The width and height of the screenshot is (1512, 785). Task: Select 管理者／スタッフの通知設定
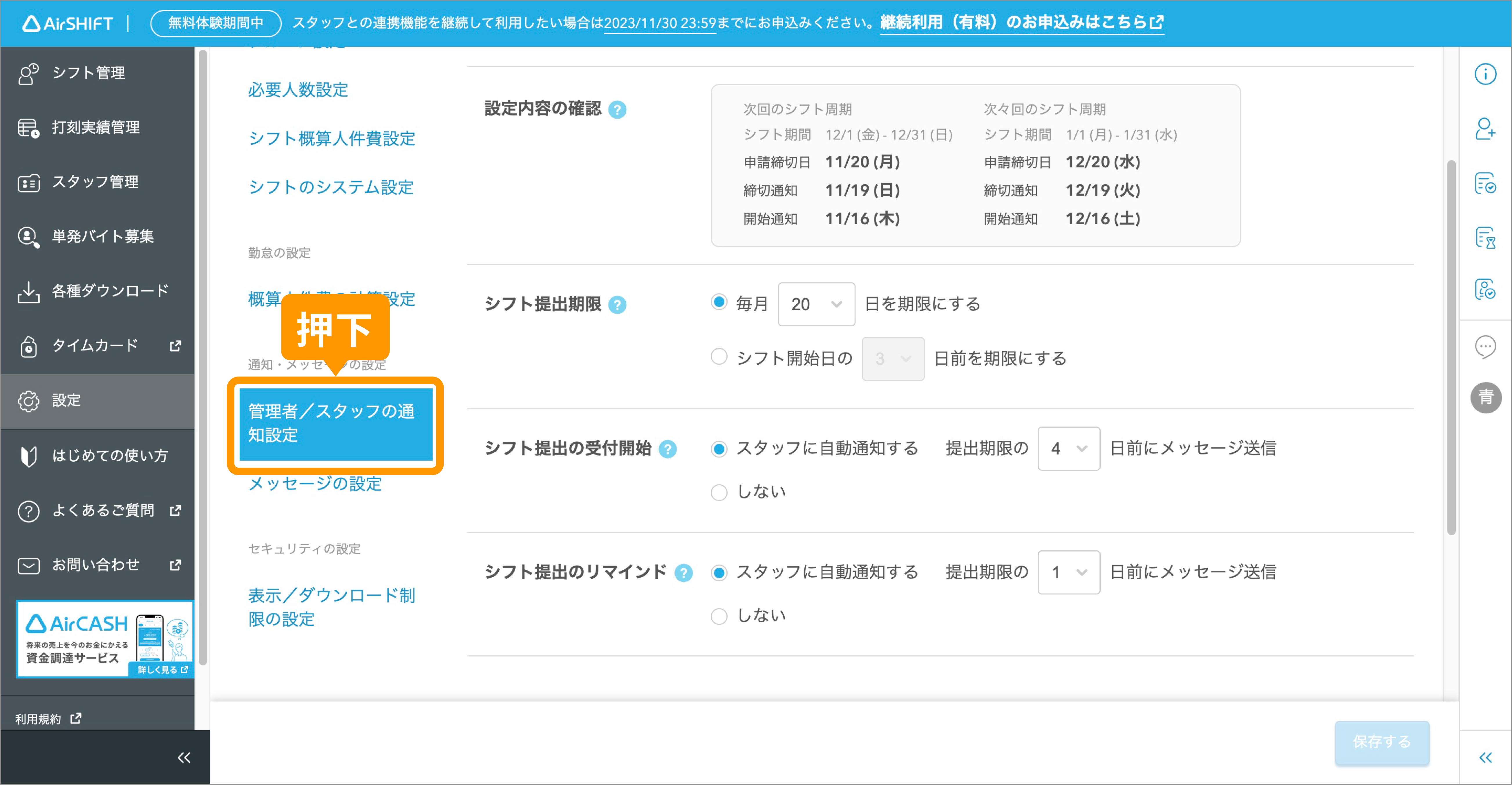pyautogui.click(x=336, y=424)
